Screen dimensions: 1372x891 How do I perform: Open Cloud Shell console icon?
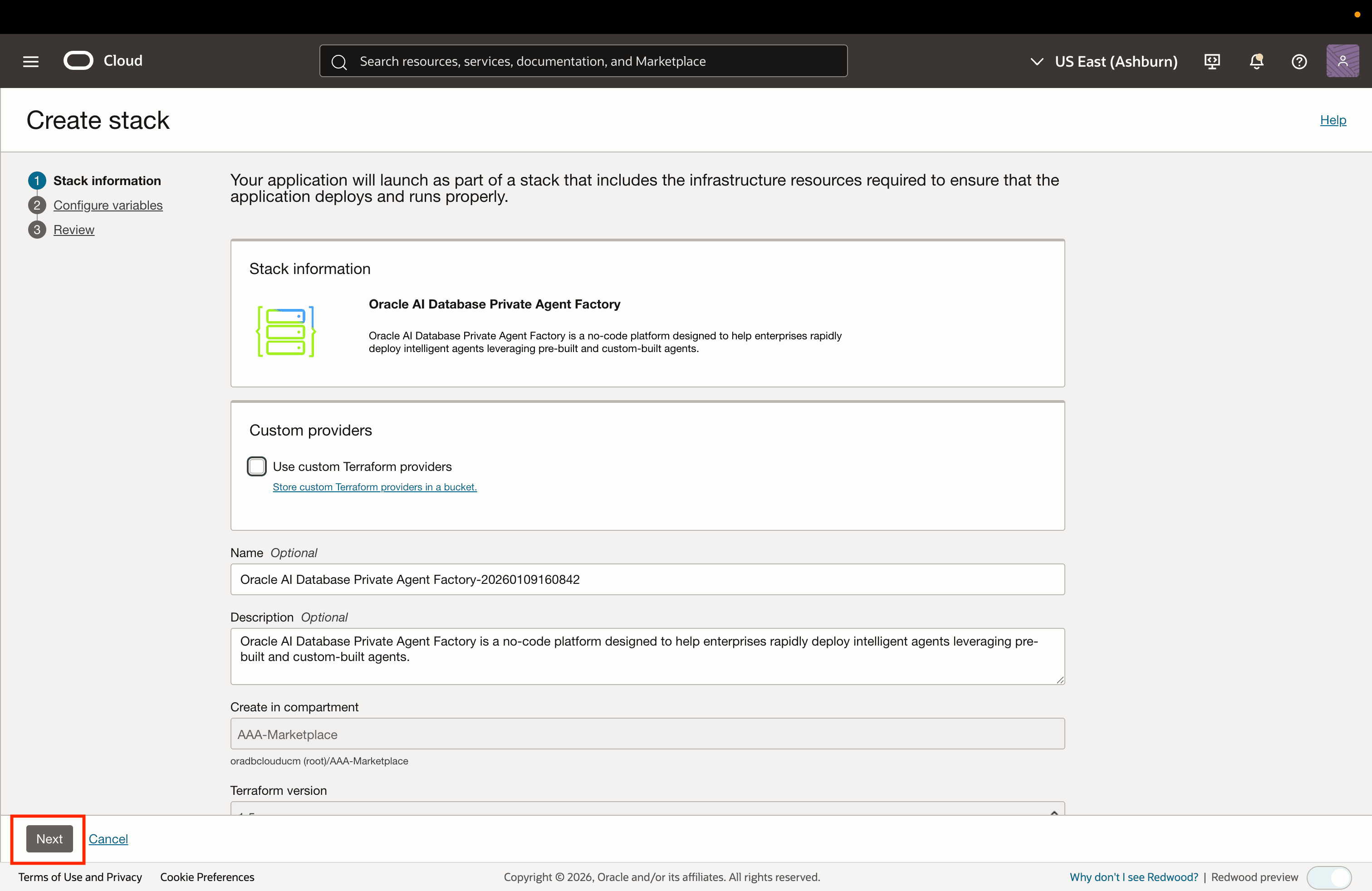coord(1211,61)
